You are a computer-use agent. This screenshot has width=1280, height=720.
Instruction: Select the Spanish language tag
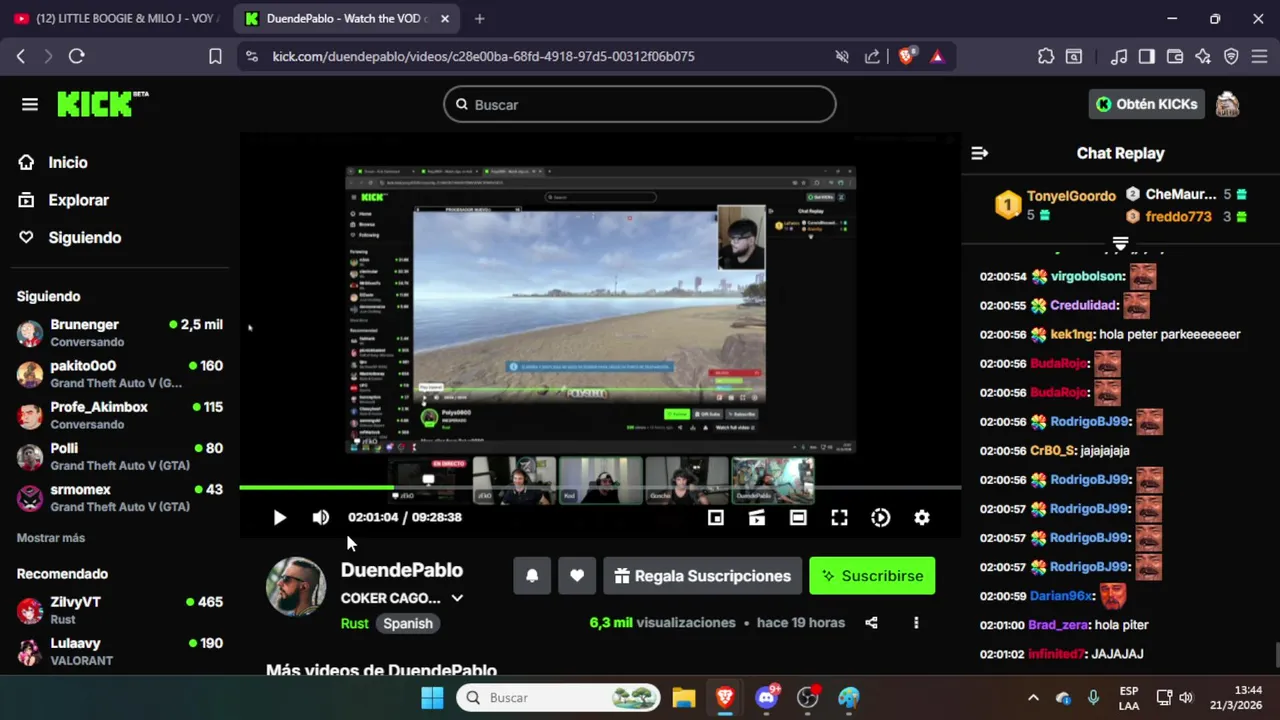tap(408, 623)
